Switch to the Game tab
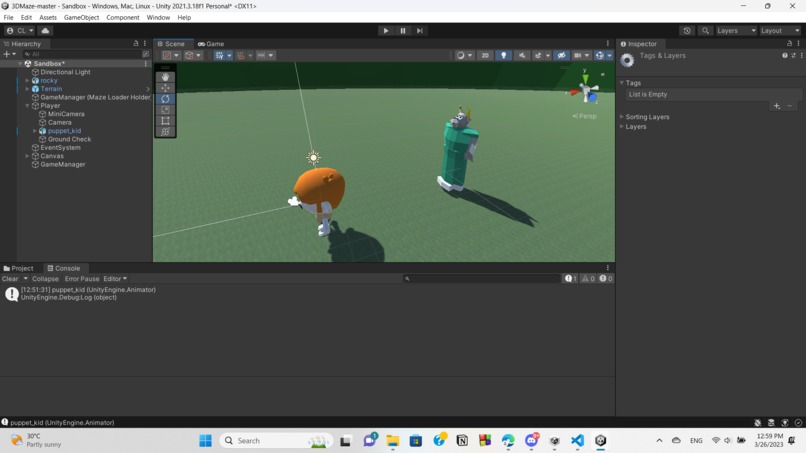The width and height of the screenshot is (806, 453). (x=211, y=44)
